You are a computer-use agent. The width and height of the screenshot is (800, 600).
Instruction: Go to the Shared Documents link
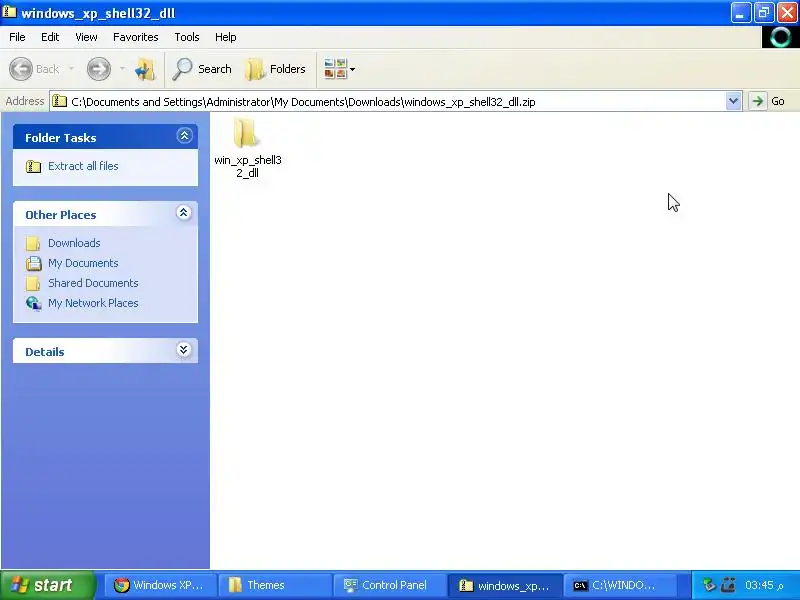click(x=93, y=283)
